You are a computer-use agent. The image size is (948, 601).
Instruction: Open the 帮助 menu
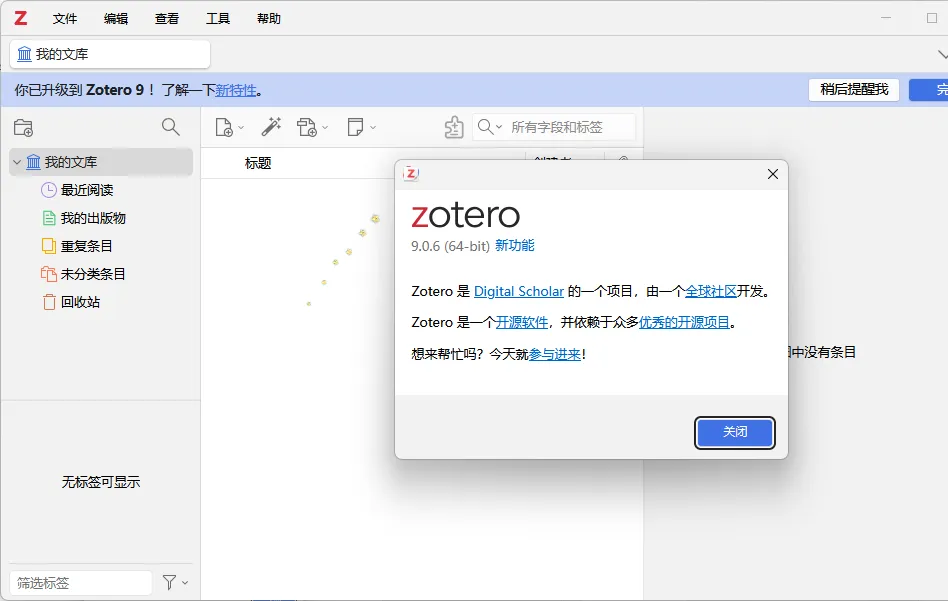[269, 19]
